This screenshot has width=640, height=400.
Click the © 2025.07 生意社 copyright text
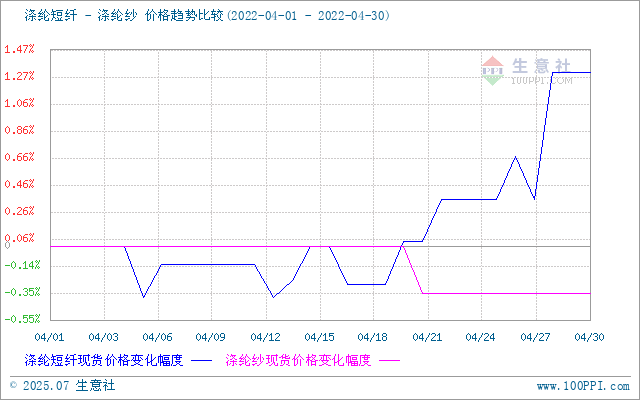click(x=62, y=386)
